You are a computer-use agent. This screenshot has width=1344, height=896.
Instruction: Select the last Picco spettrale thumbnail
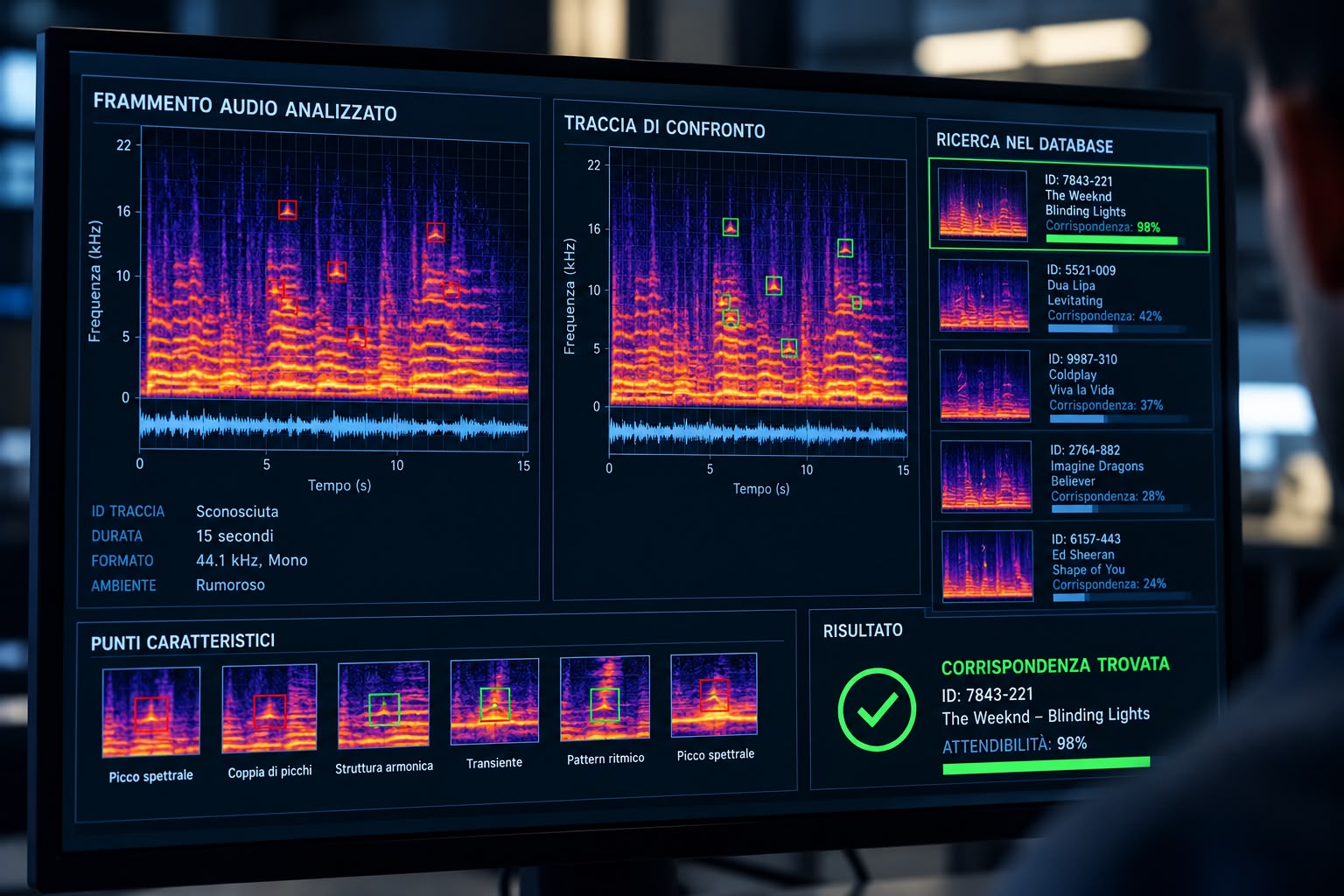pyautogui.click(x=714, y=695)
